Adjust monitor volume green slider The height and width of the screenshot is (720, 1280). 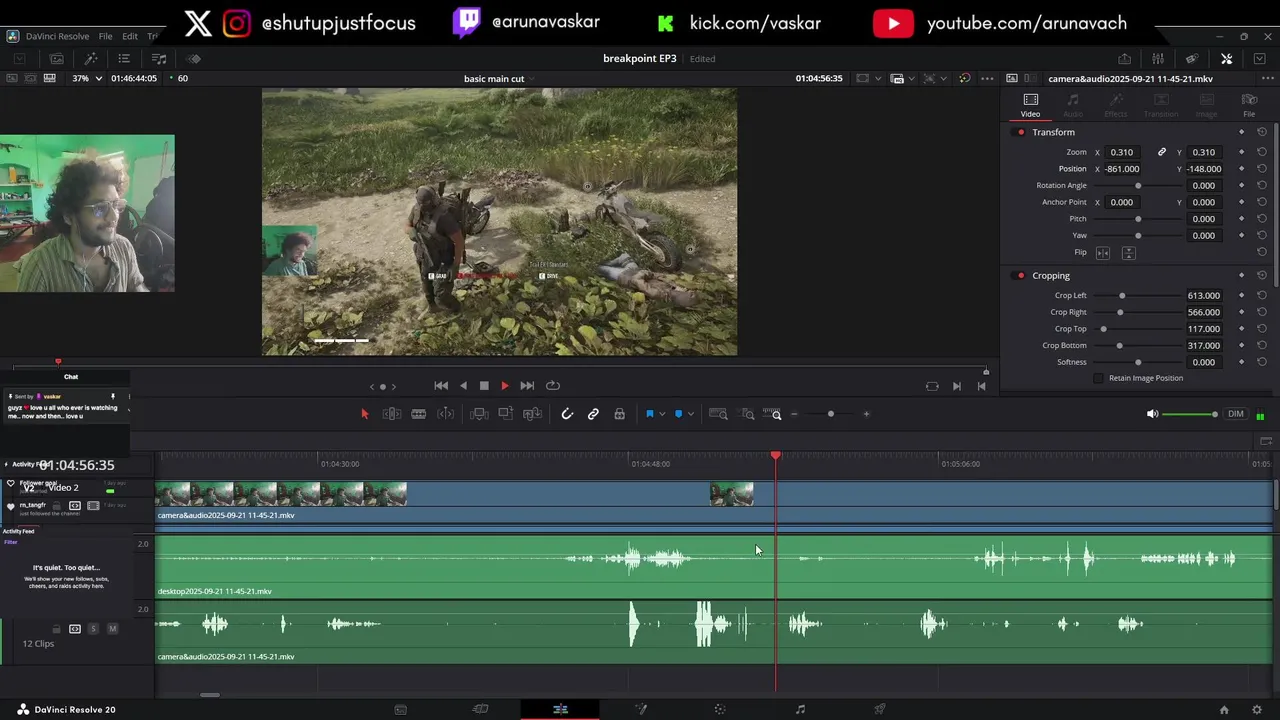pyautogui.click(x=1191, y=414)
